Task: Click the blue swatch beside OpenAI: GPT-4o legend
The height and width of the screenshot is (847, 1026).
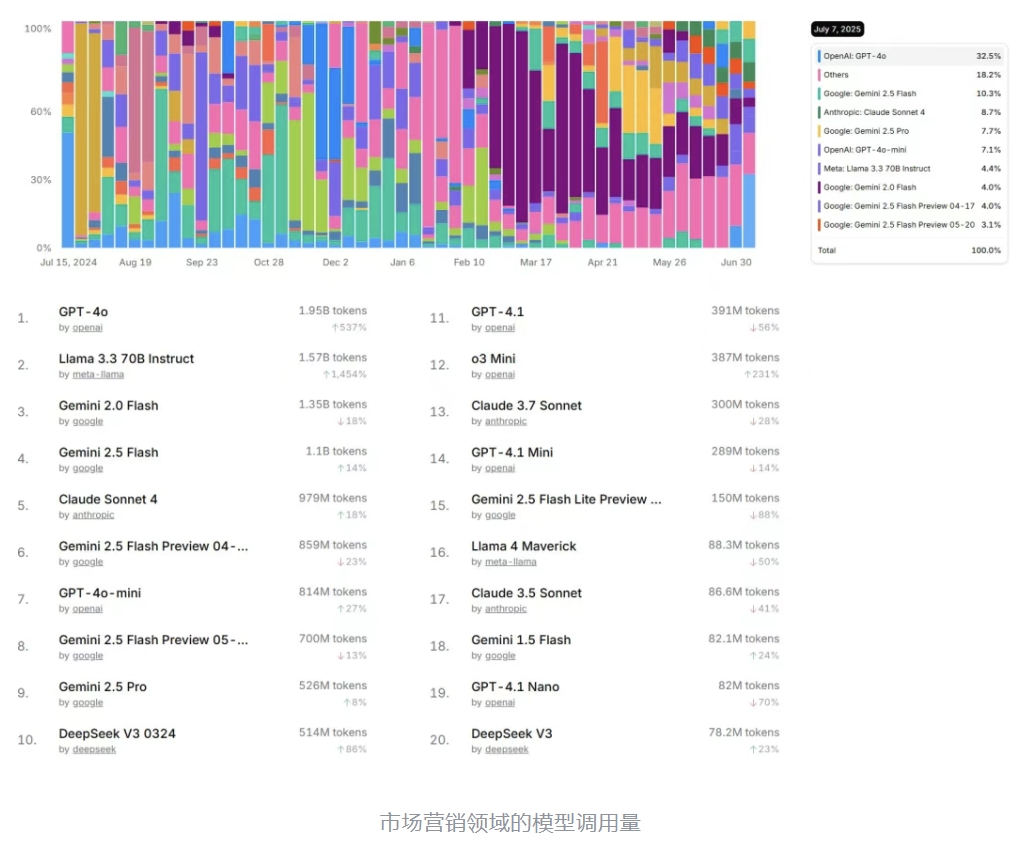Action: point(819,56)
